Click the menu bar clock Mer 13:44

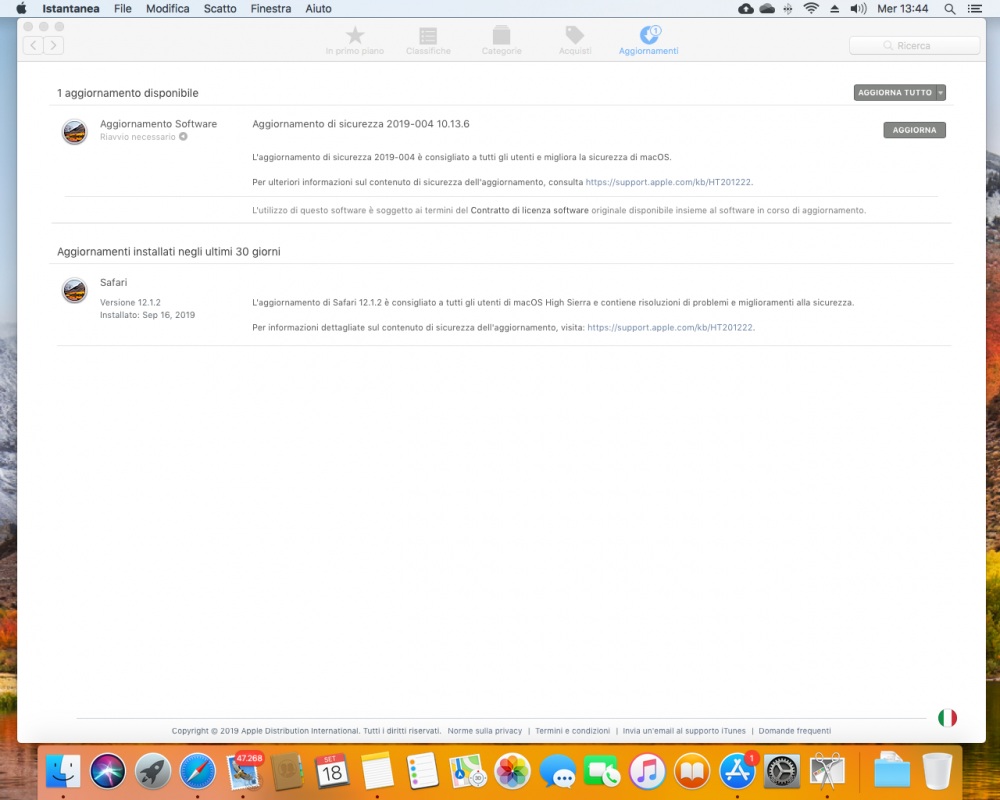tap(902, 8)
